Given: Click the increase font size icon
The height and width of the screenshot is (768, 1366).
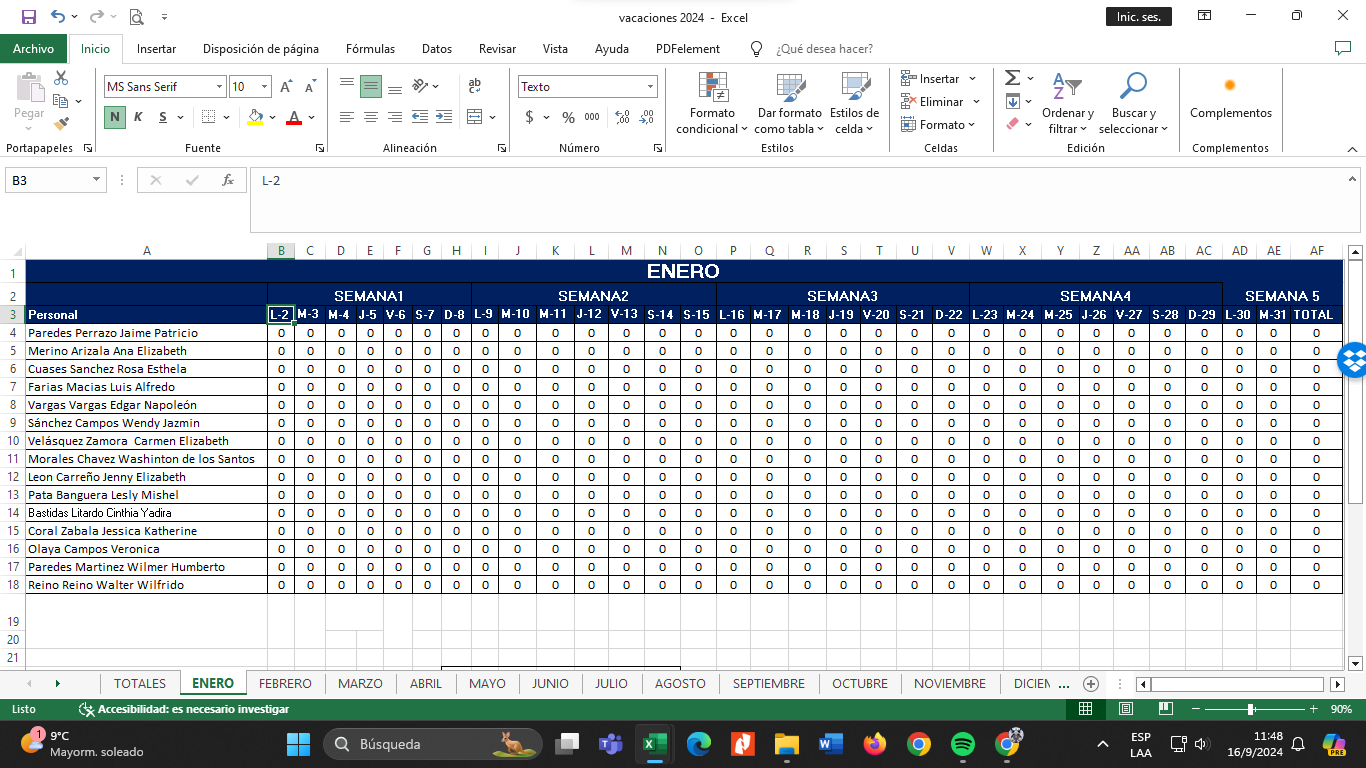Looking at the screenshot, I should pyautogui.click(x=285, y=87).
